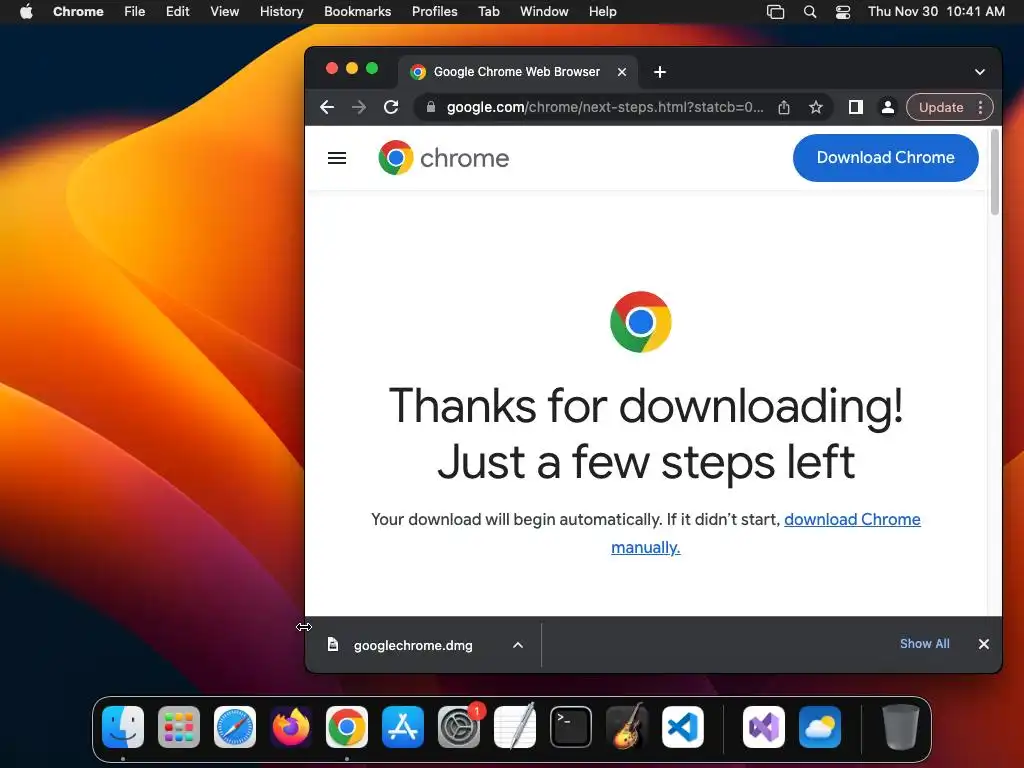Launch Safari from the Dock

click(235, 727)
